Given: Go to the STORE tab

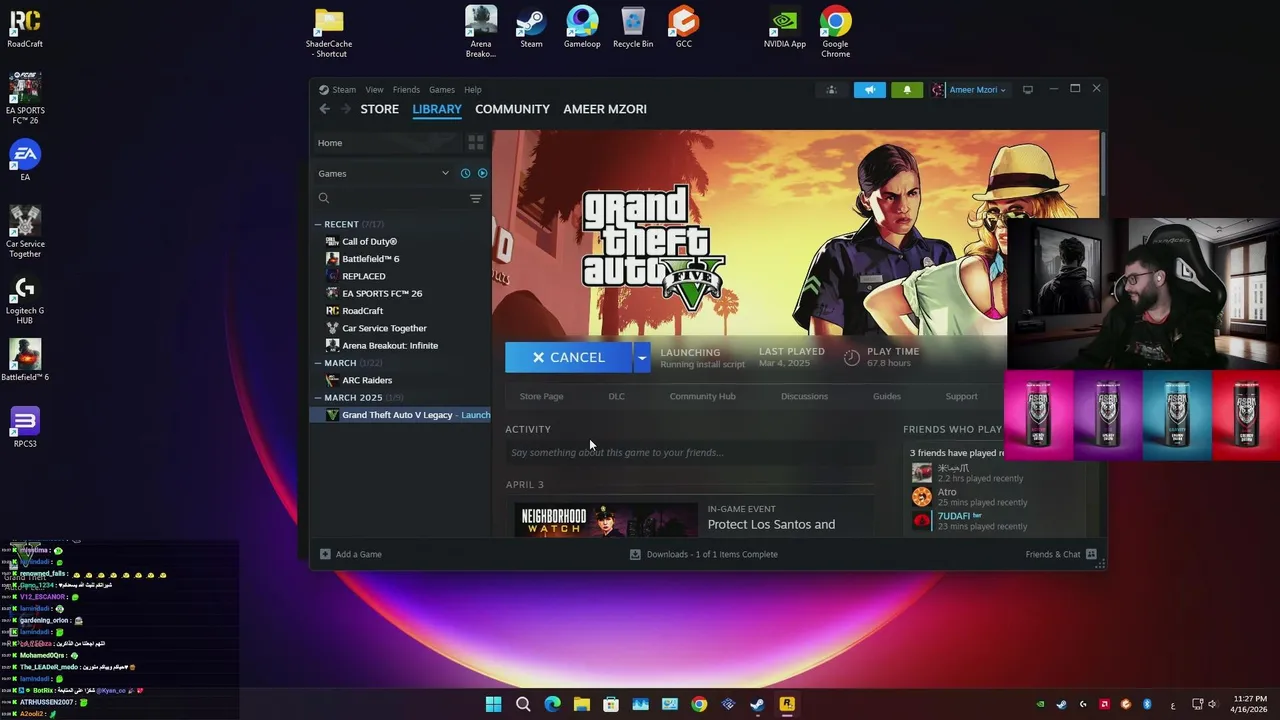Looking at the screenshot, I should click(x=379, y=109).
